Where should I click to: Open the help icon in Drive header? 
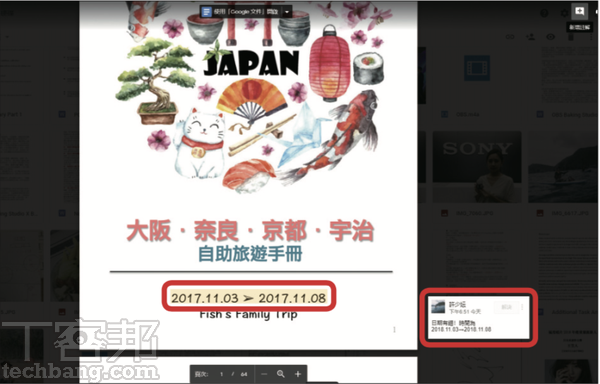[544, 13]
